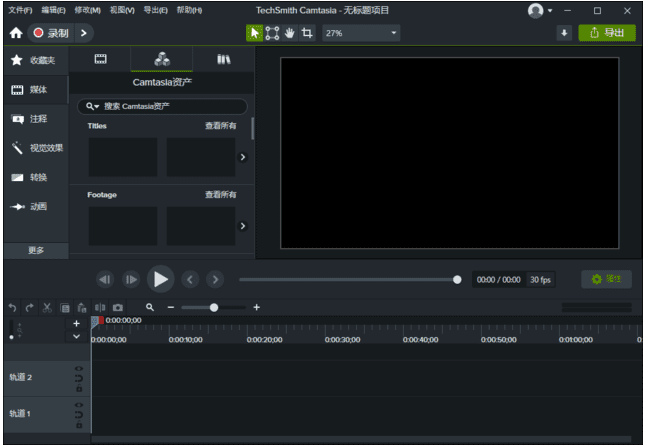
Task: Click the 搜索 Camtasia资产 search field
Action: pos(162,107)
